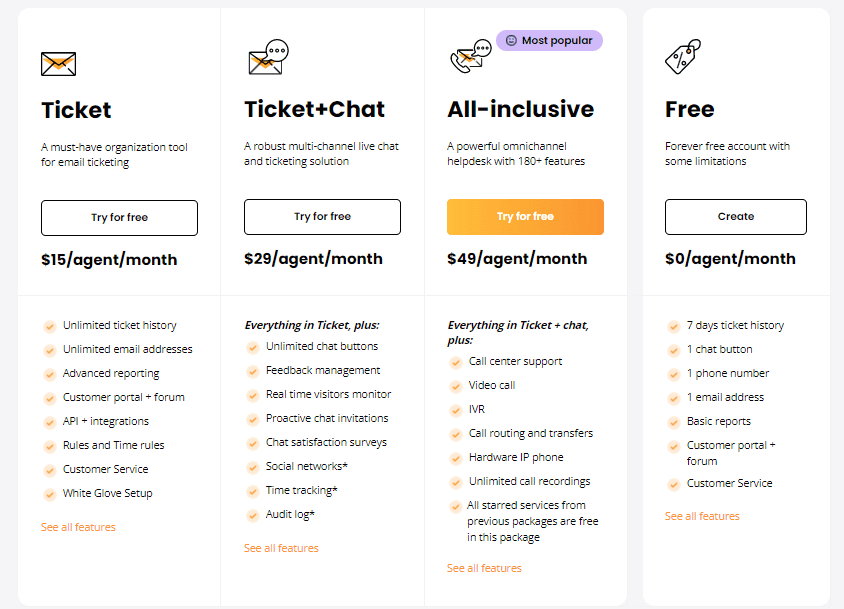Open See all features in Ticket+Chat column
This screenshot has height=609, width=844.
tap(281, 548)
